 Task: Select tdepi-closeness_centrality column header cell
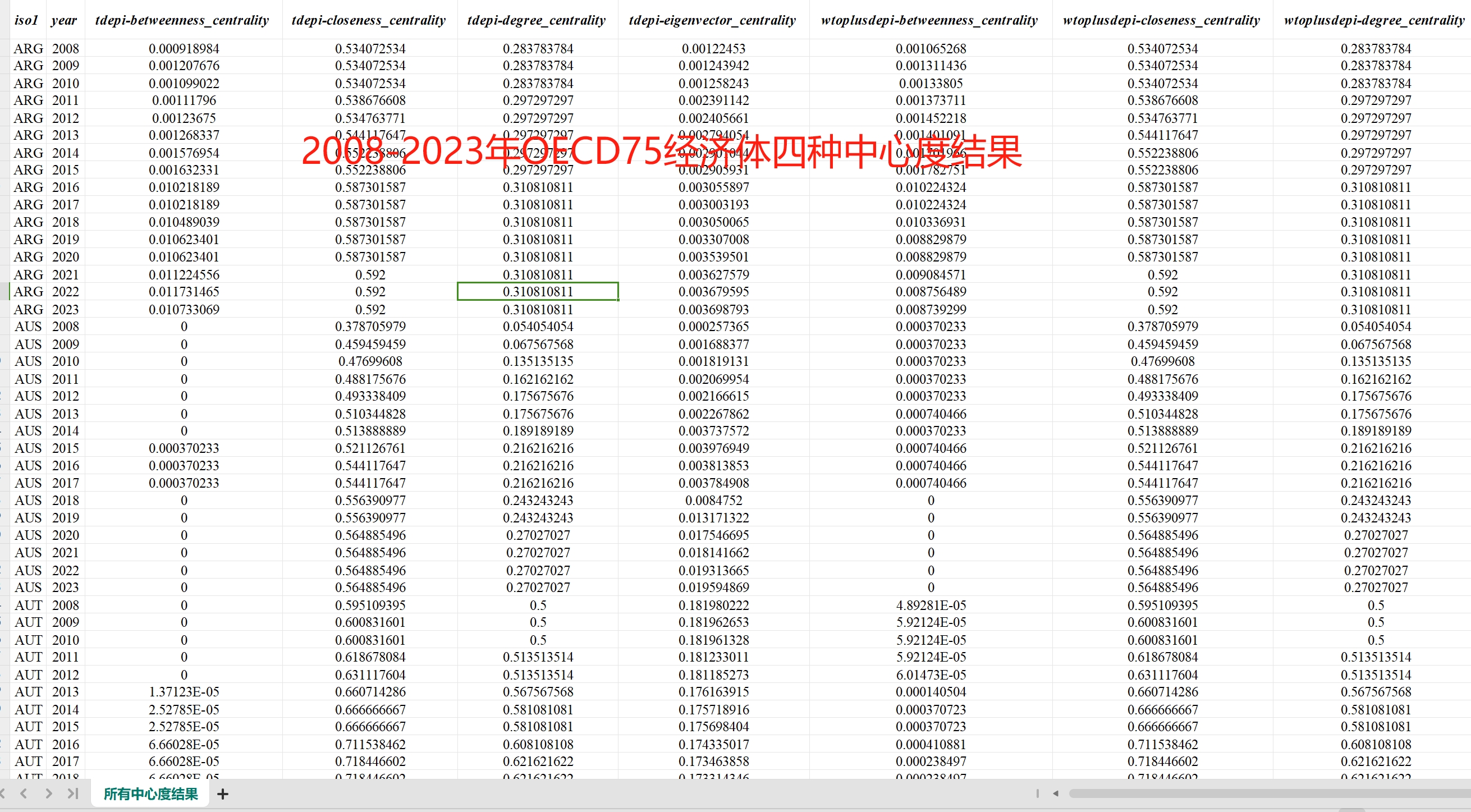coord(368,21)
